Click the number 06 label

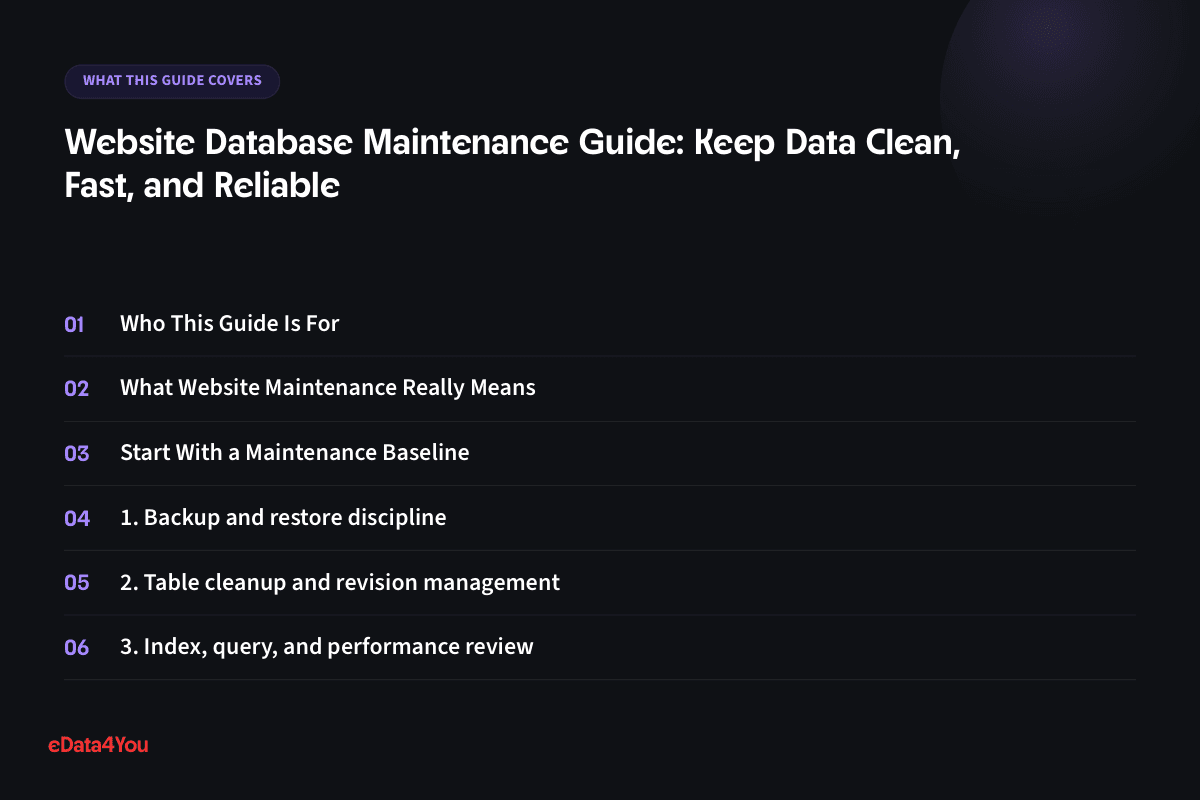coord(77,647)
